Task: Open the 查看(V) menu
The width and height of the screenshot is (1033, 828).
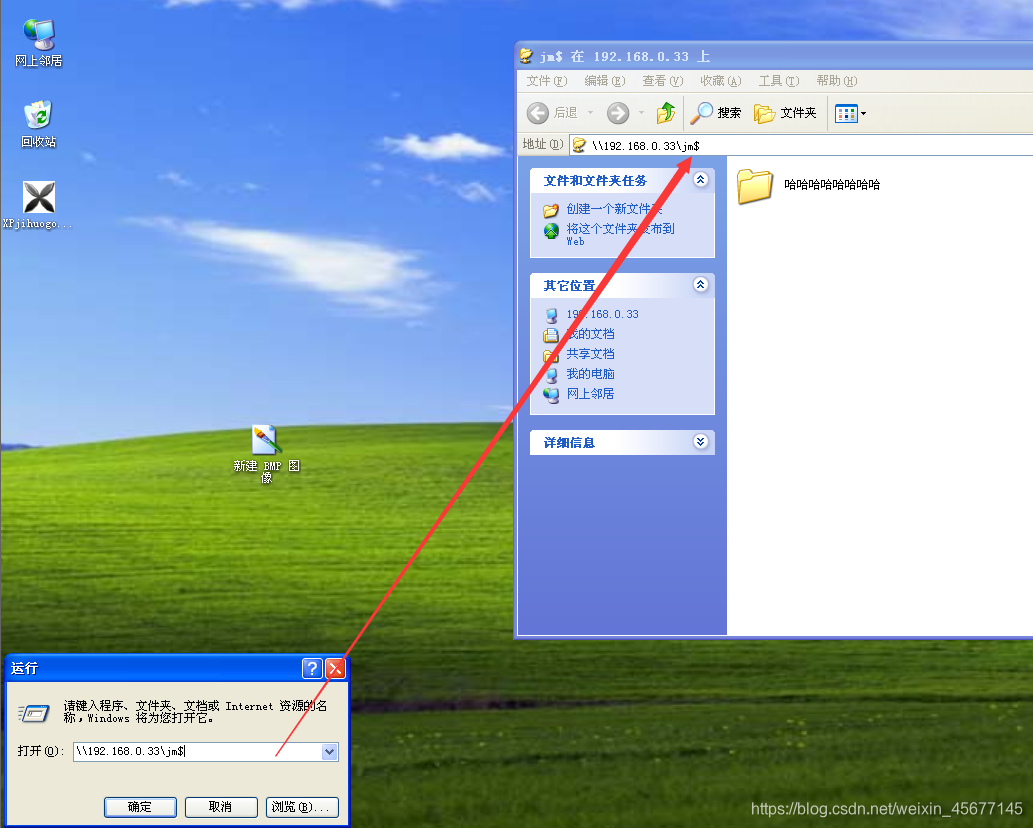Action: pyautogui.click(x=662, y=81)
